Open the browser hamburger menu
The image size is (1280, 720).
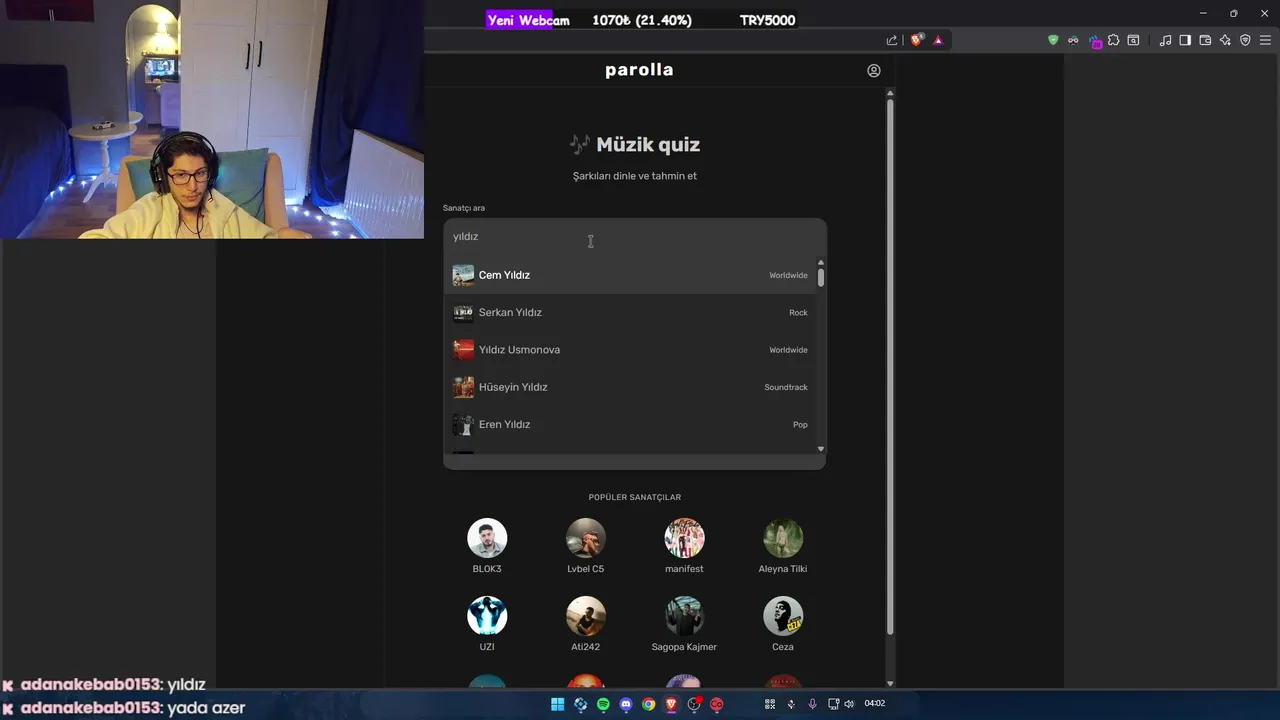point(1265,40)
